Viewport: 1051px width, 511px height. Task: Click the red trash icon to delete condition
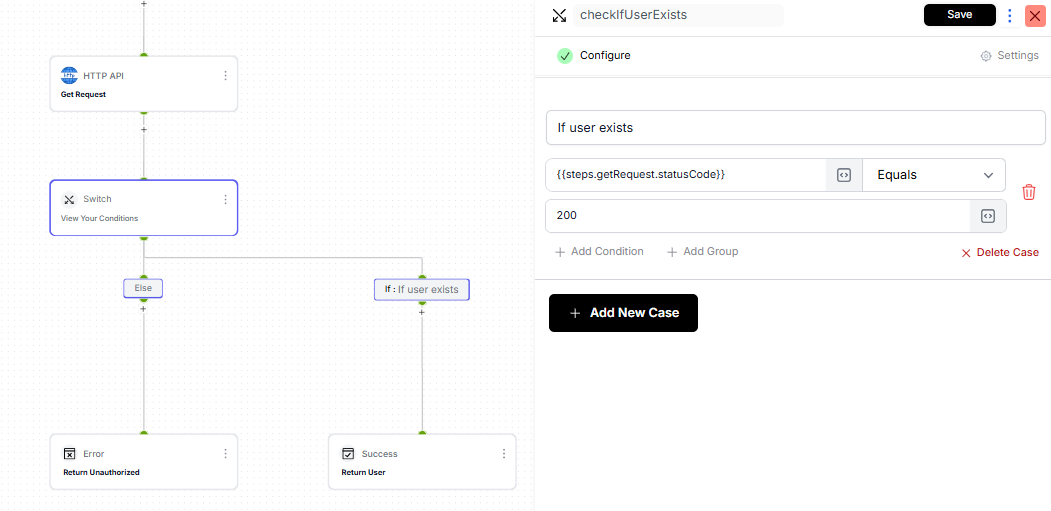coord(1028,192)
